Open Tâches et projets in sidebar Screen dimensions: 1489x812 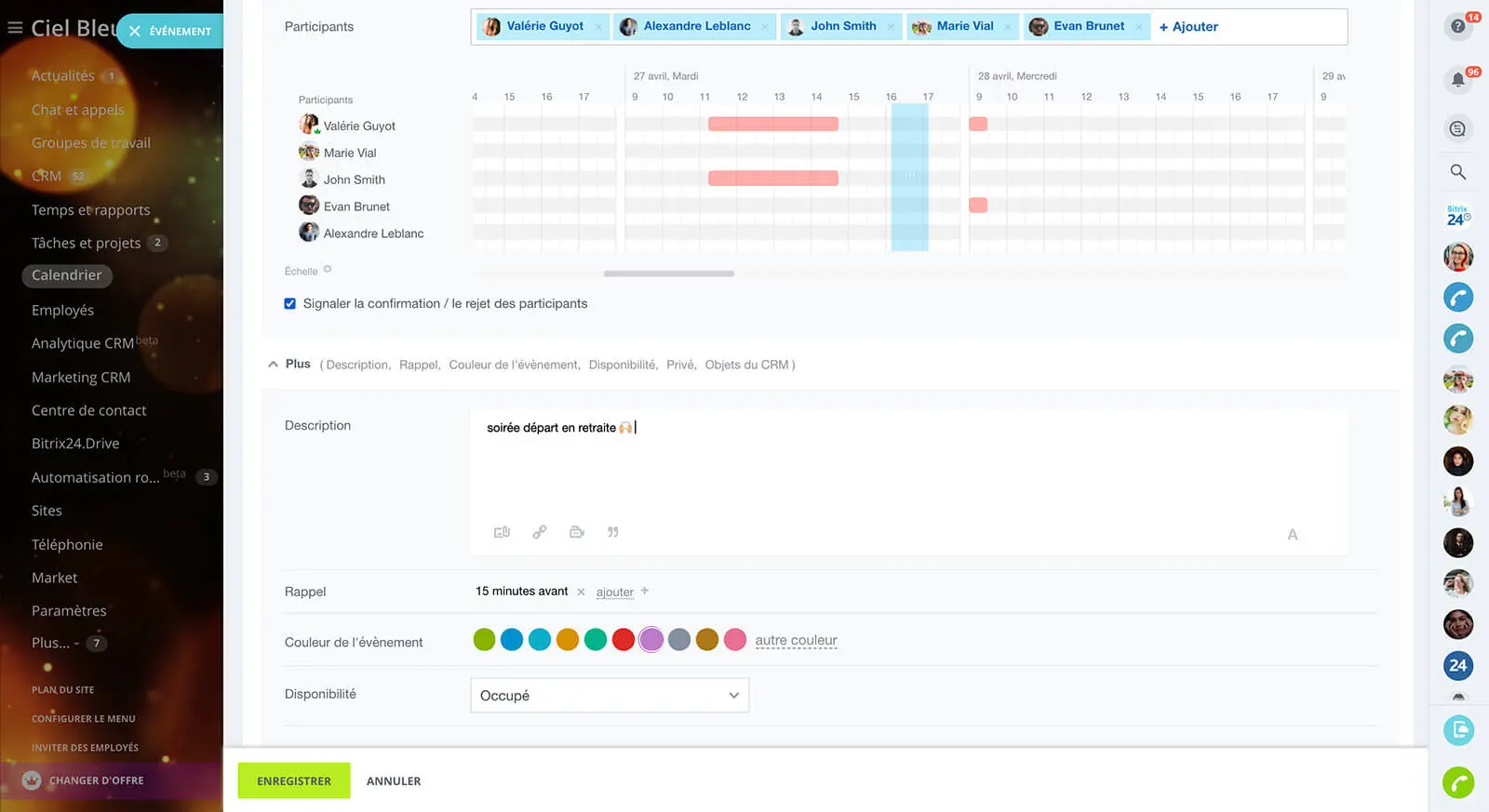pyautogui.click(x=86, y=243)
